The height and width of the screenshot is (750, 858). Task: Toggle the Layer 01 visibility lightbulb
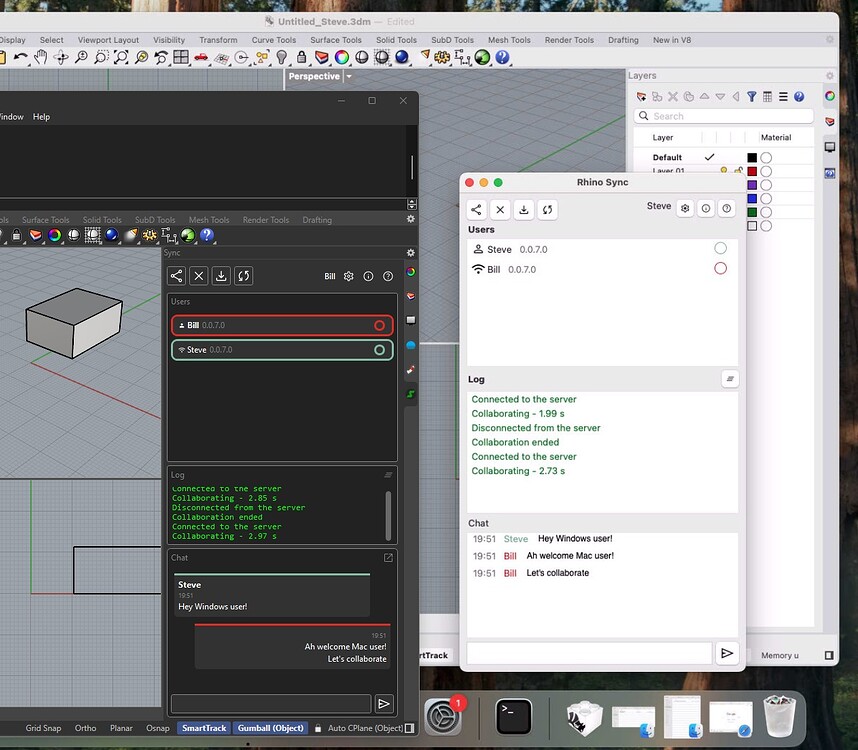724,169
